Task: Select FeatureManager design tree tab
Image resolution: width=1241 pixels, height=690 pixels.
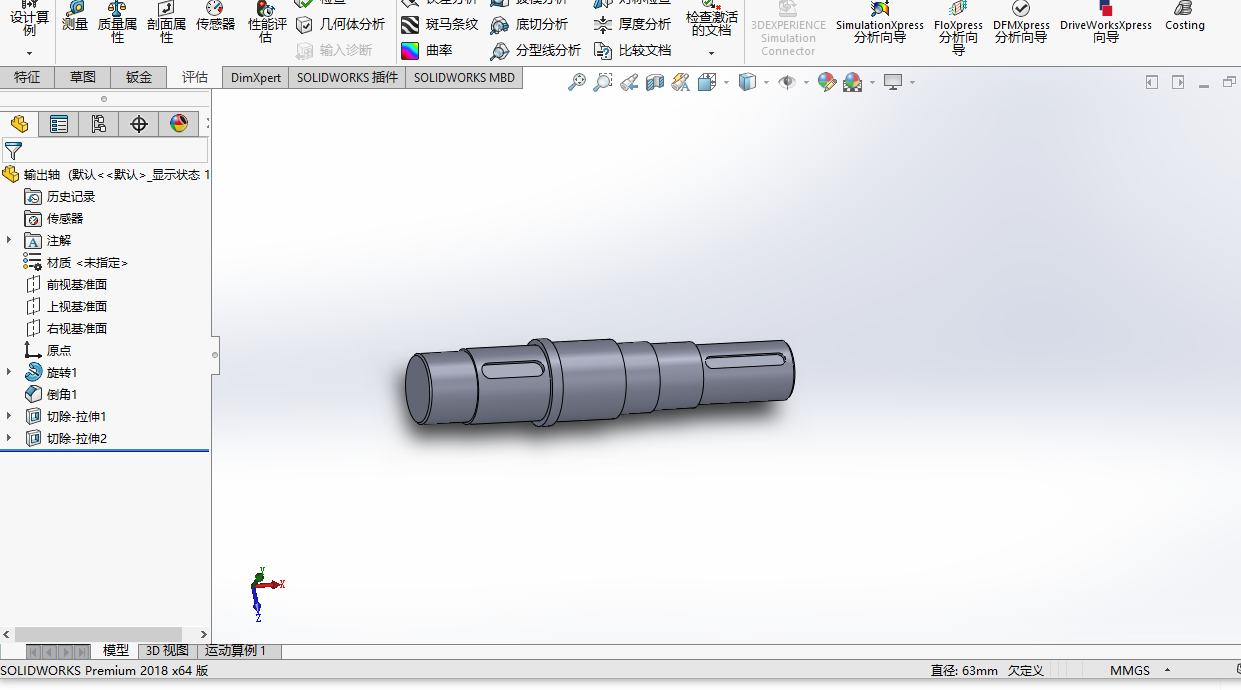Action: [x=19, y=124]
